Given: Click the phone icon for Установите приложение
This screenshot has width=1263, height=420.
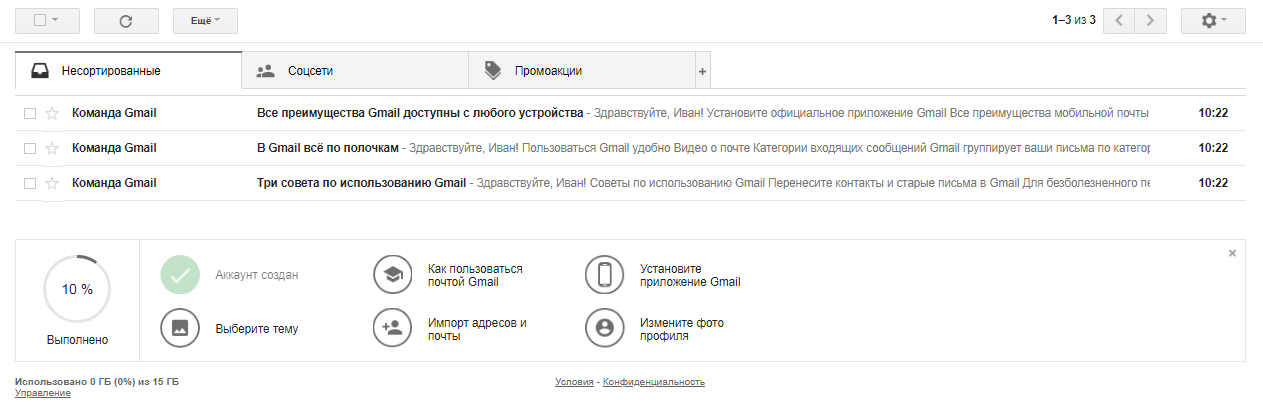Looking at the screenshot, I should pos(605,275).
